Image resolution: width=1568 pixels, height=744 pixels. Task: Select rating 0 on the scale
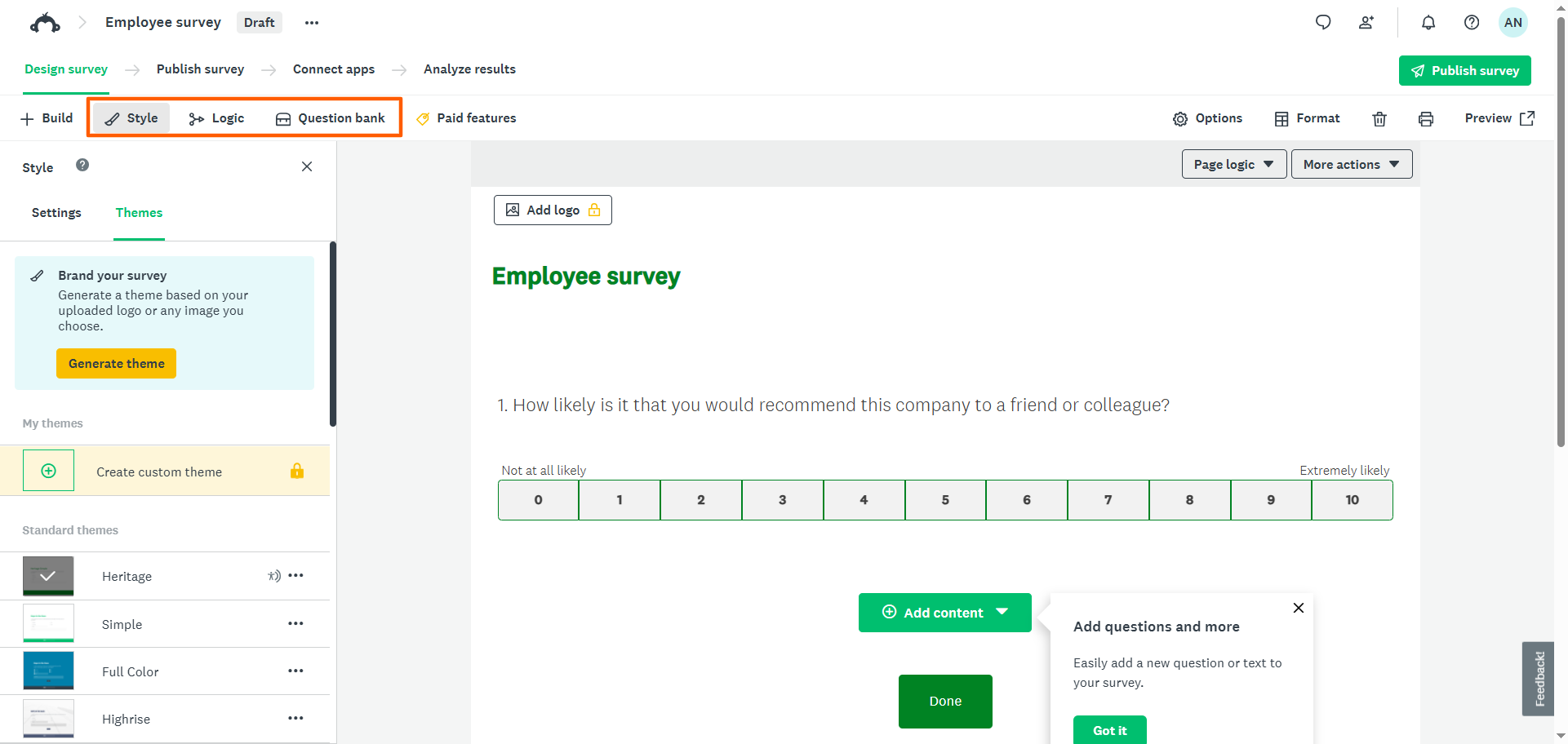[x=538, y=500]
